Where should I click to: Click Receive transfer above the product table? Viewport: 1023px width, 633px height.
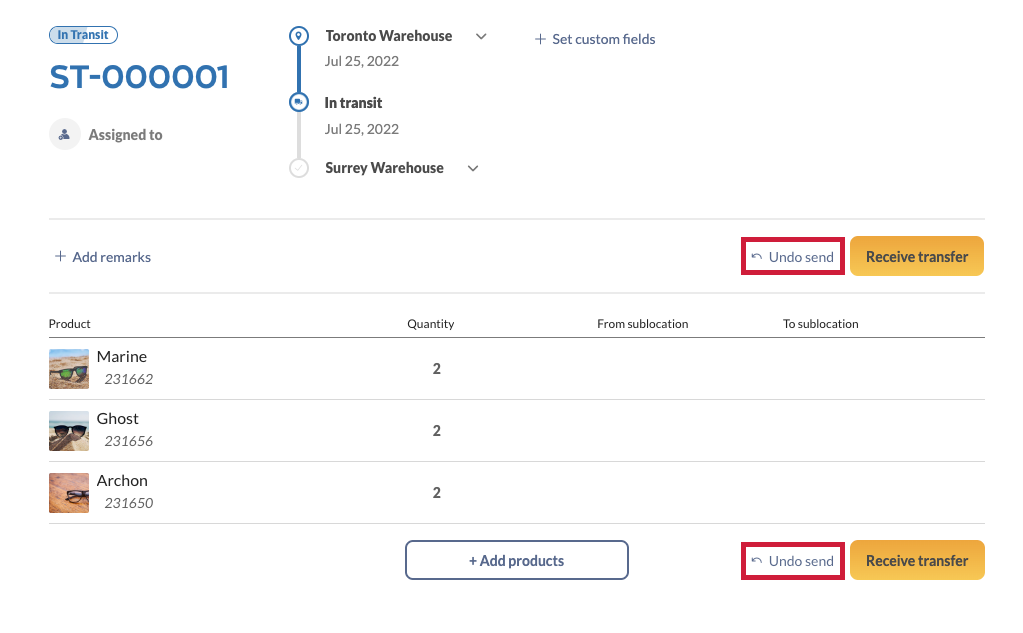916,256
